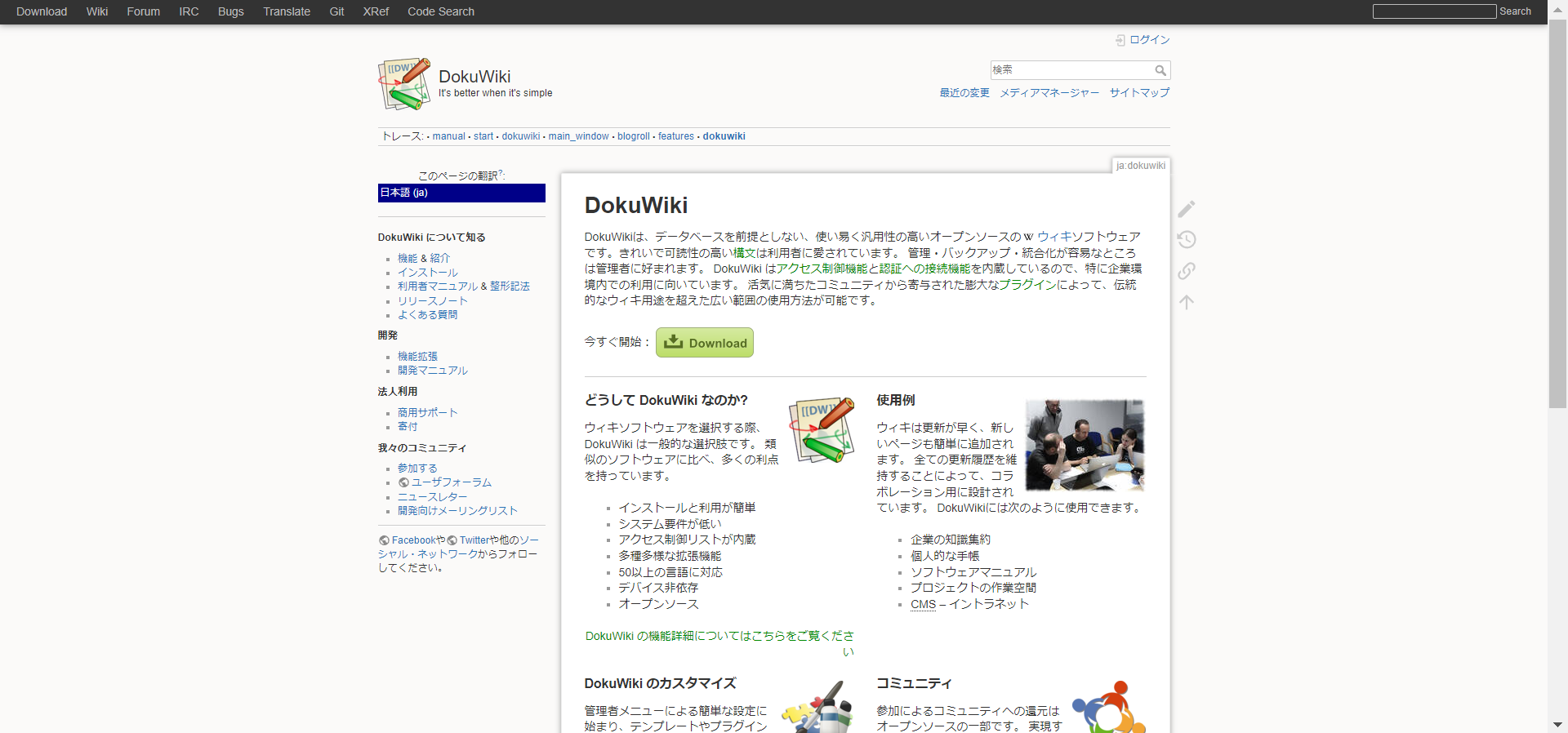The image size is (1568, 733).
Task: Open メディアマネージャー media manager link
Action: tap(1049, 93)
